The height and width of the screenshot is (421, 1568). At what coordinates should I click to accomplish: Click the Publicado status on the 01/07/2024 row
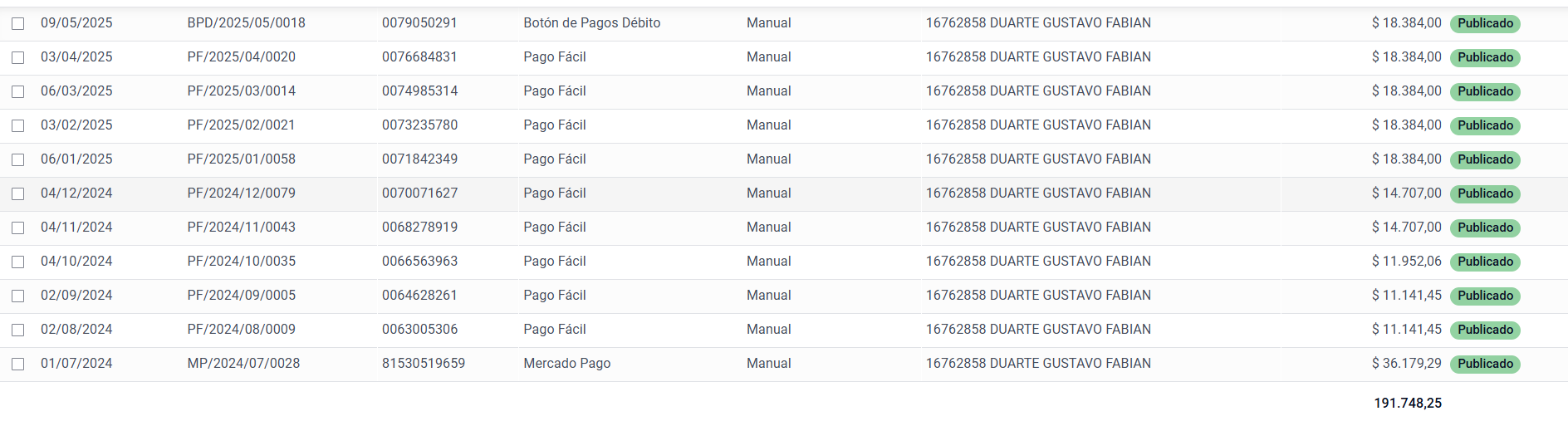pos(1484,364)
